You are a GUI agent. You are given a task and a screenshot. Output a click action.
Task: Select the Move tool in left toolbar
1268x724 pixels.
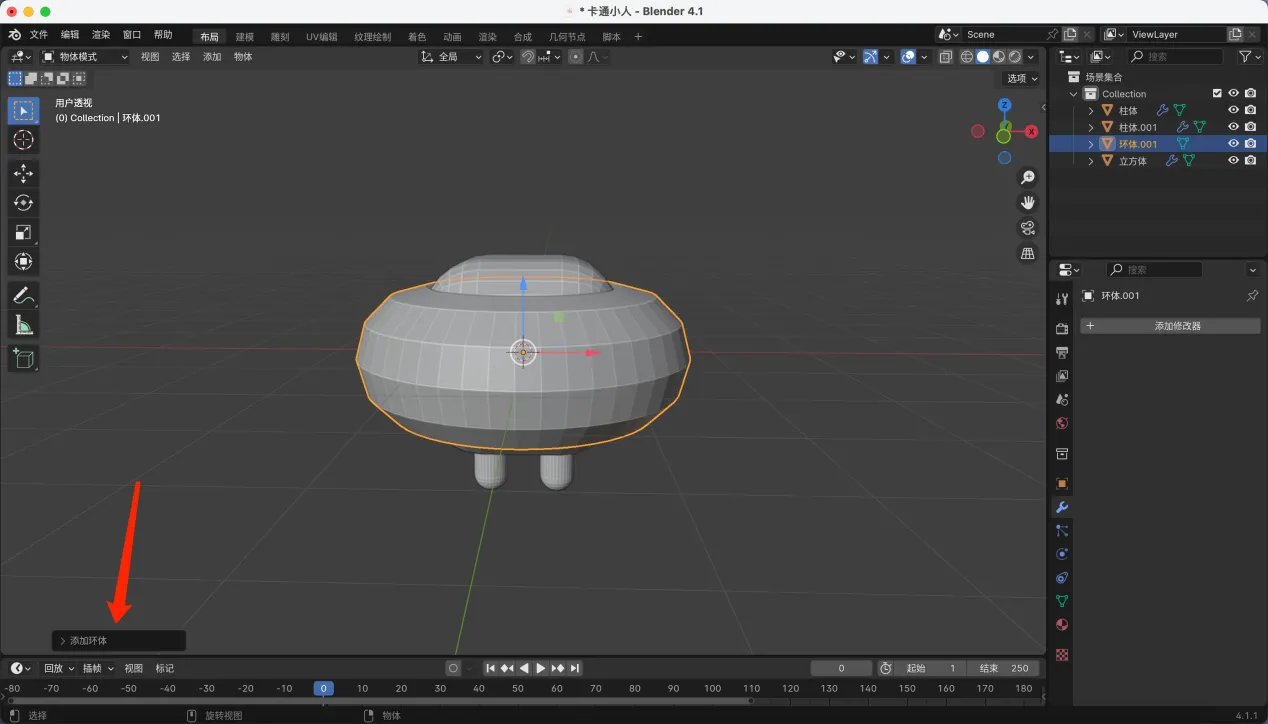[x=23, y=173]
